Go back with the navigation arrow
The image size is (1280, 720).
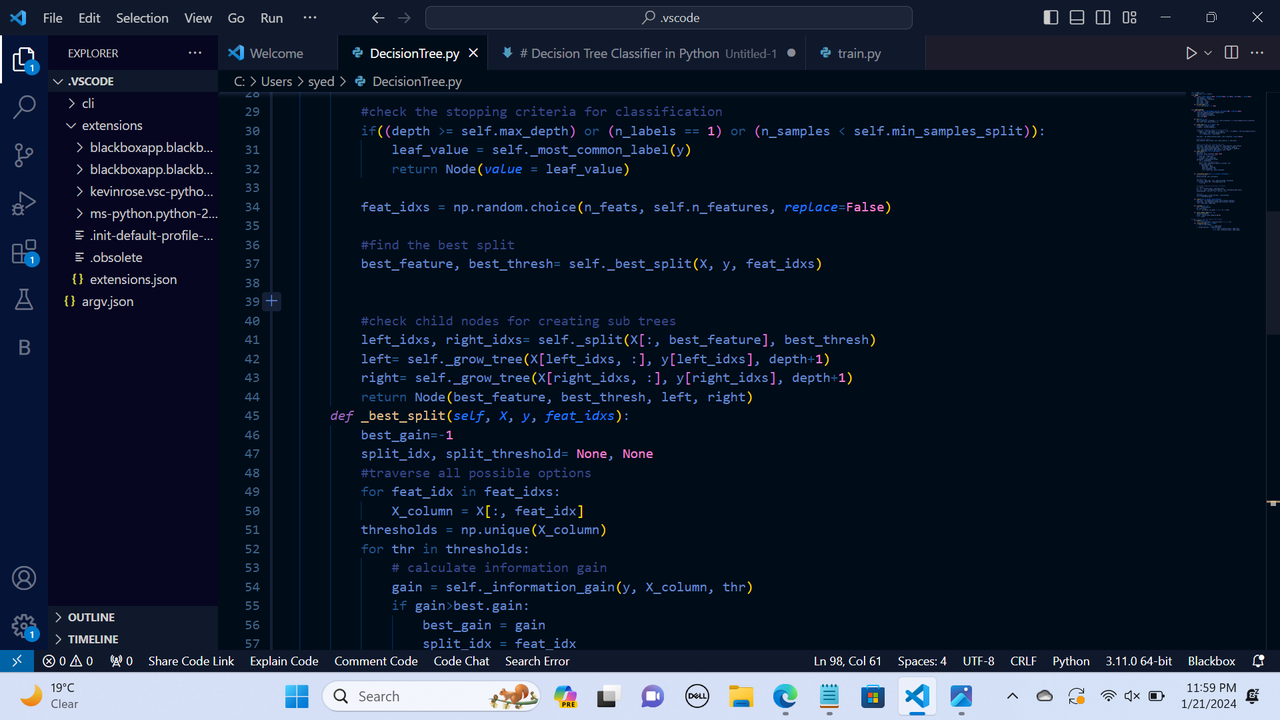[x=377, y=18]
